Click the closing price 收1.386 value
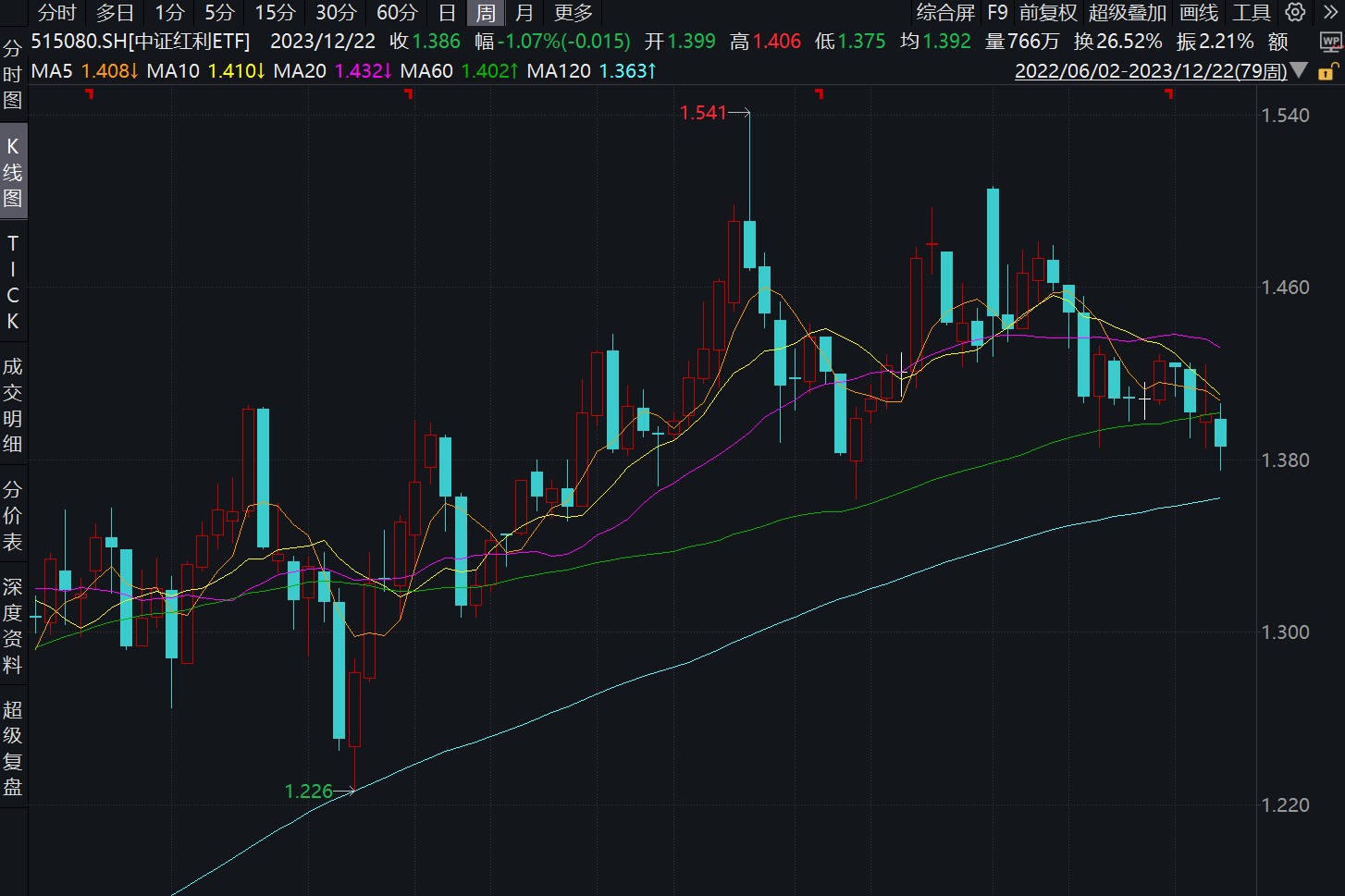This screenshot has width=1345, height=896. [425, 42]
